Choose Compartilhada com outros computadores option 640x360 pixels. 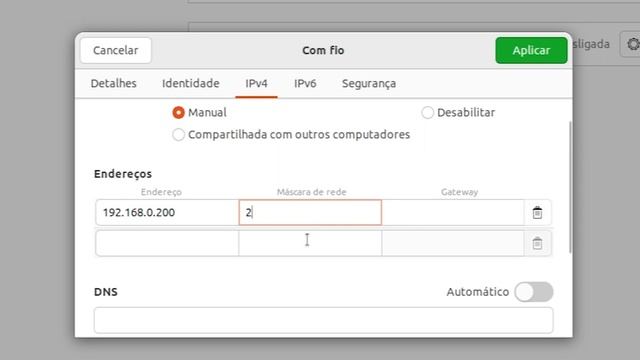point(178,134)
